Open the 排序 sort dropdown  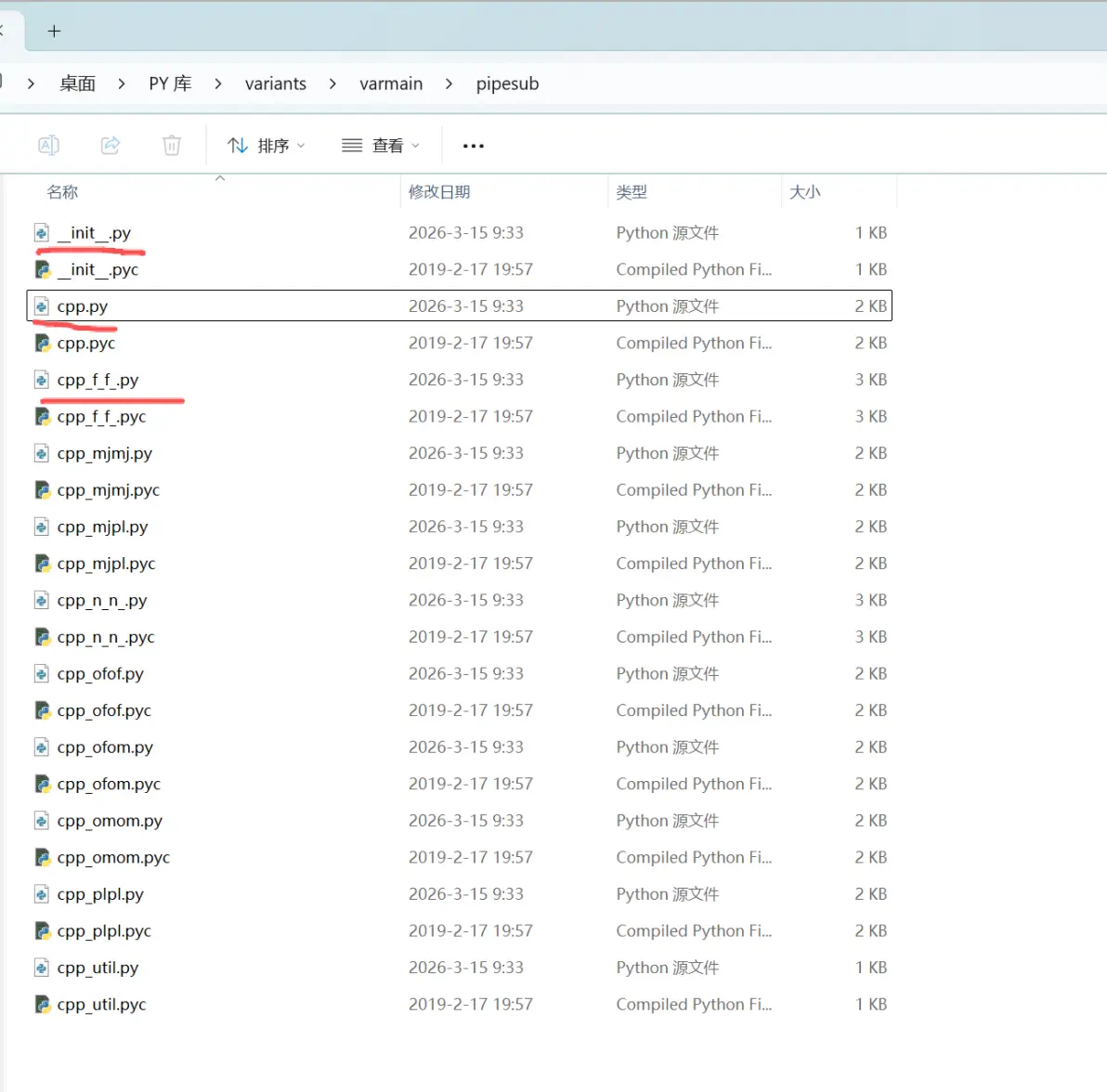[267, 146]
